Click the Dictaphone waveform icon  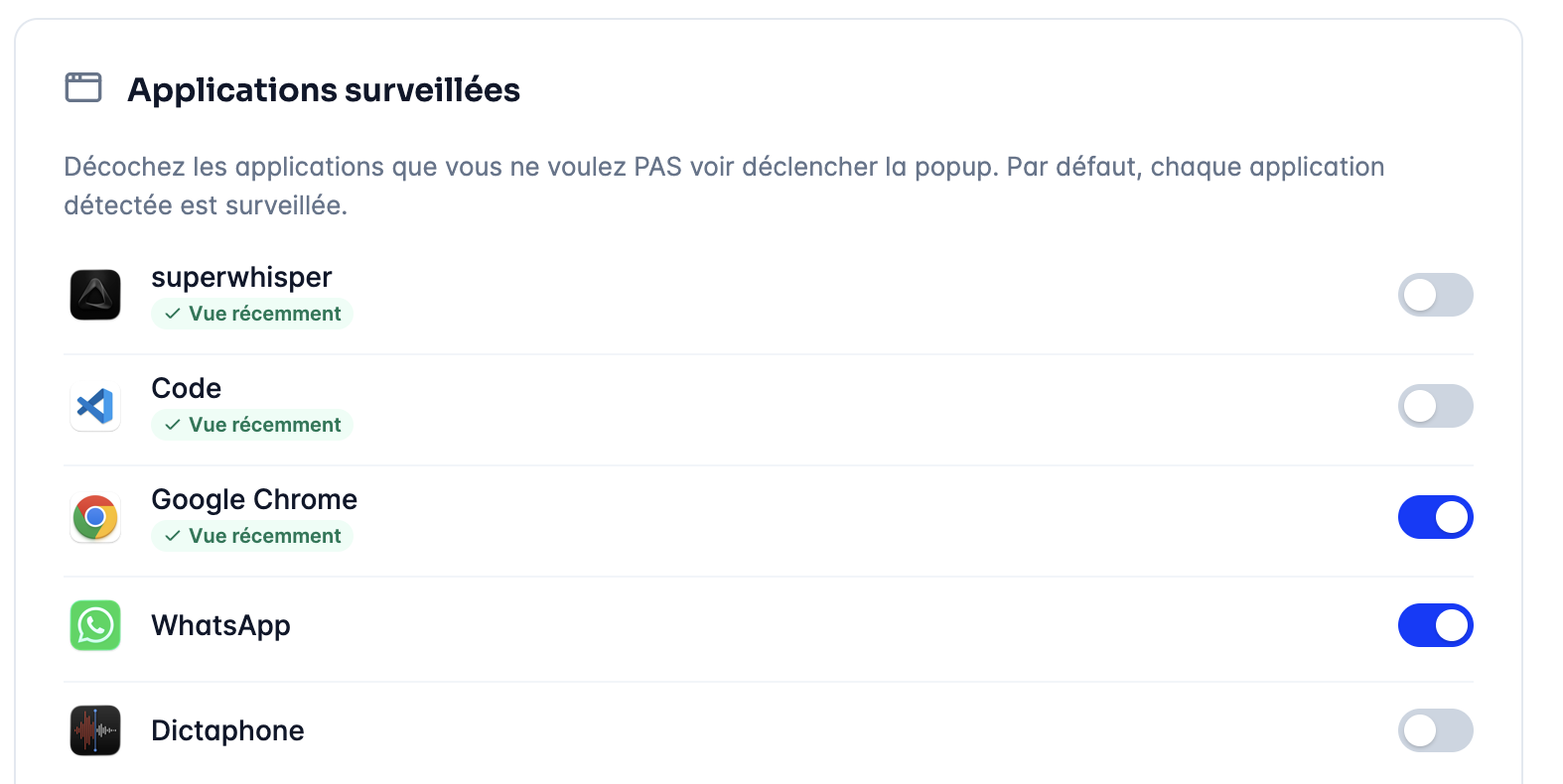[x=95, y=730]
